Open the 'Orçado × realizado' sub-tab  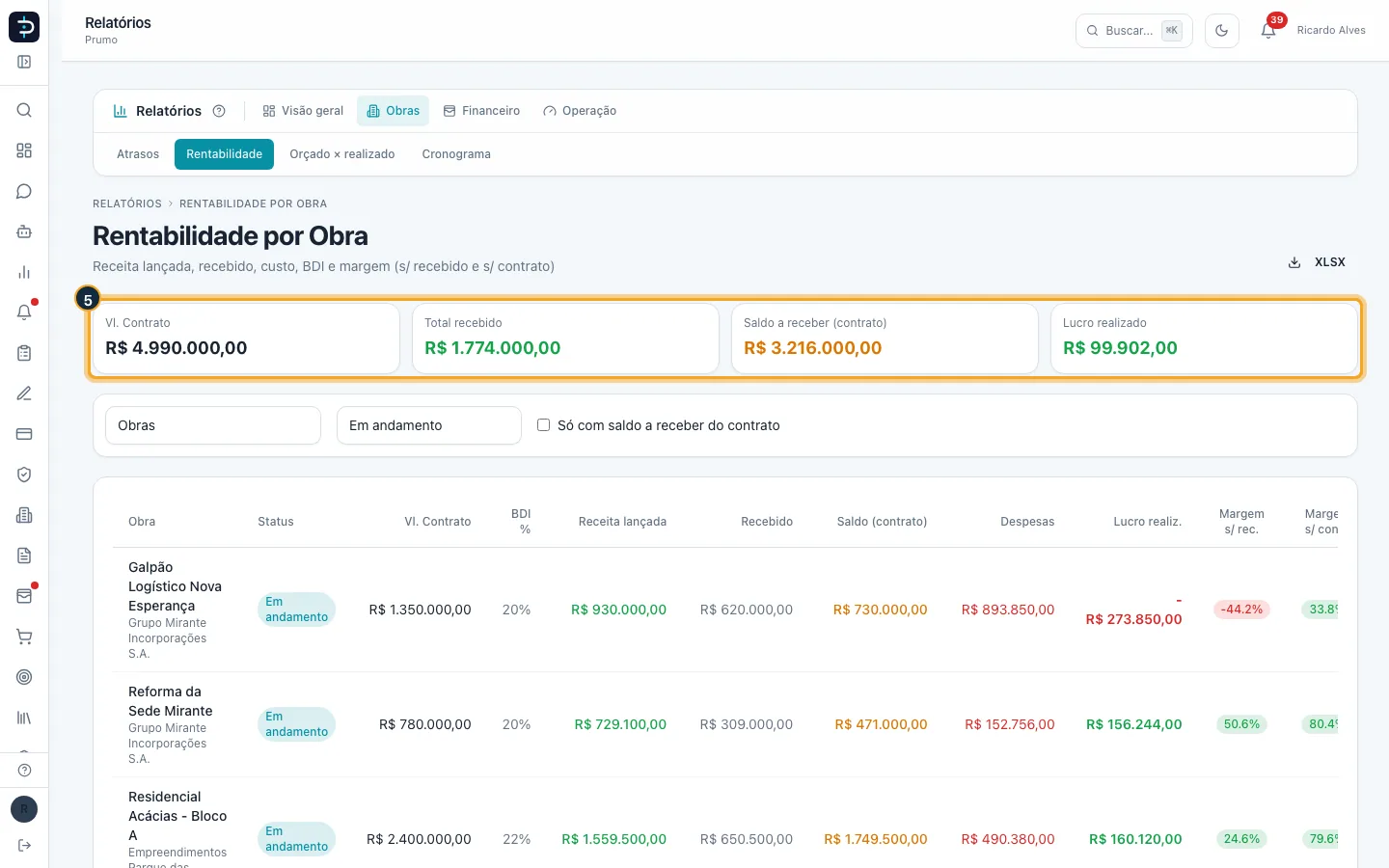(x=342, y=154)
